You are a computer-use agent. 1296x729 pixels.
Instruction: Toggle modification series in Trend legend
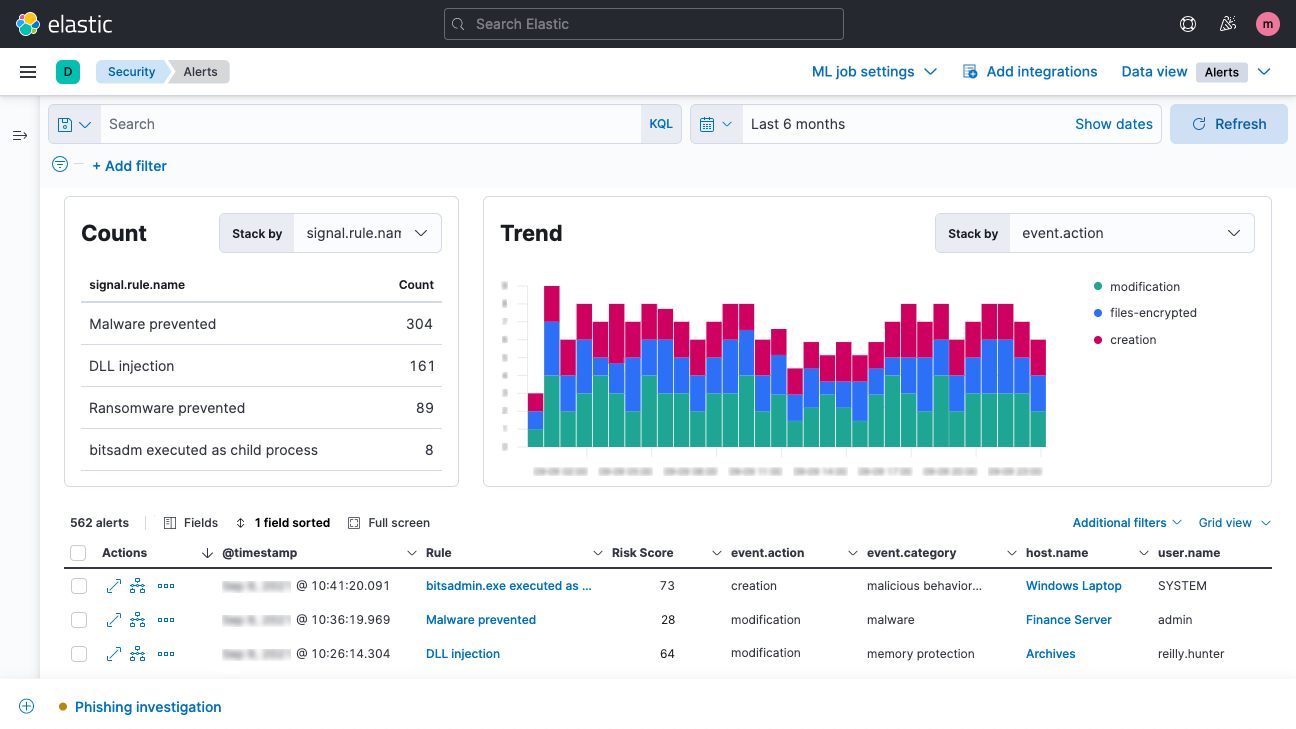1137,286
